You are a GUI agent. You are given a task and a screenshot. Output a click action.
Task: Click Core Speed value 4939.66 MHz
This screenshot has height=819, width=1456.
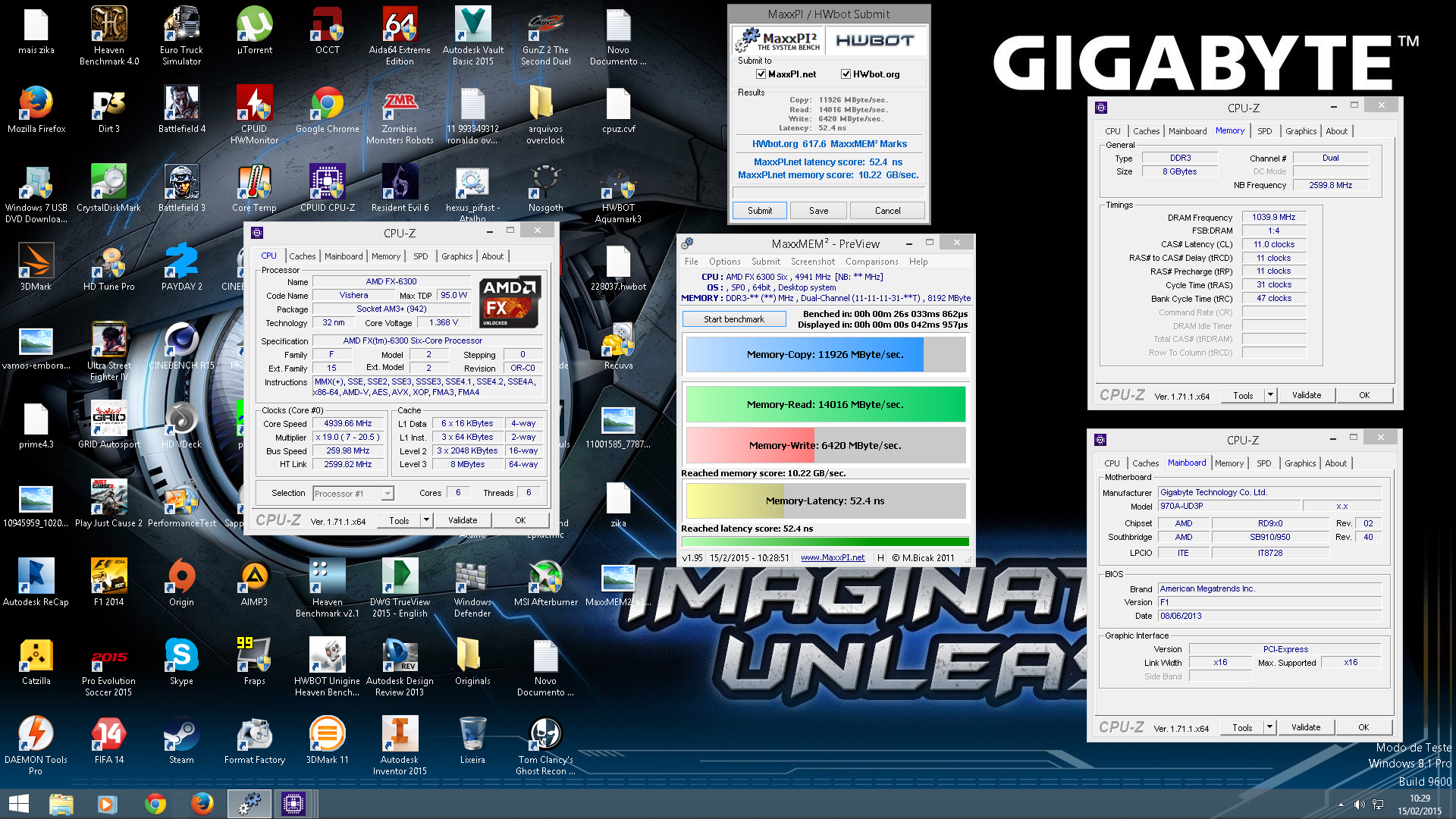348,423
